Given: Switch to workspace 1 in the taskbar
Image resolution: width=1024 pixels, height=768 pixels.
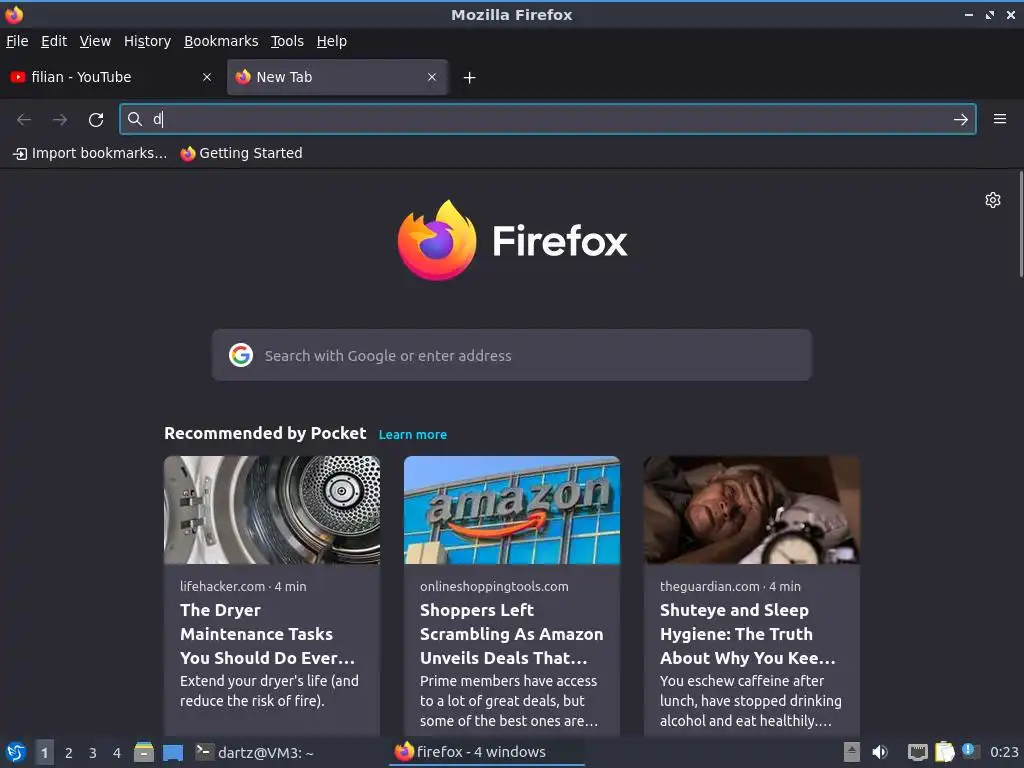Looking at the screenshot, I should point(44,753).
